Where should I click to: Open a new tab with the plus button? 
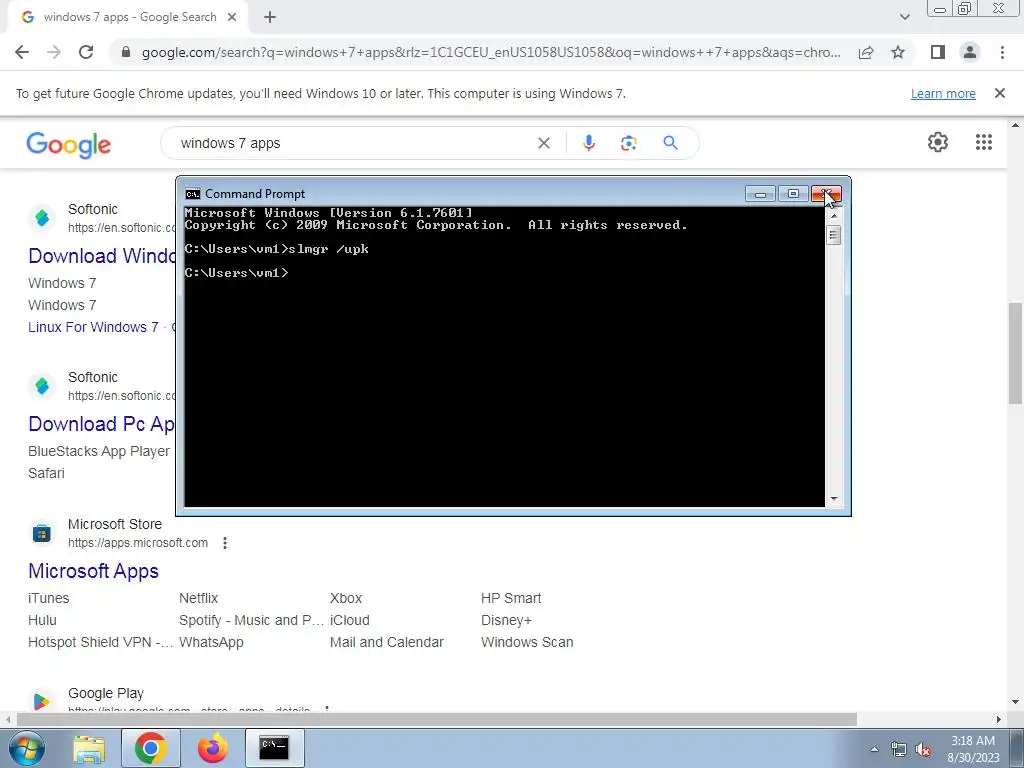[270, 18]
